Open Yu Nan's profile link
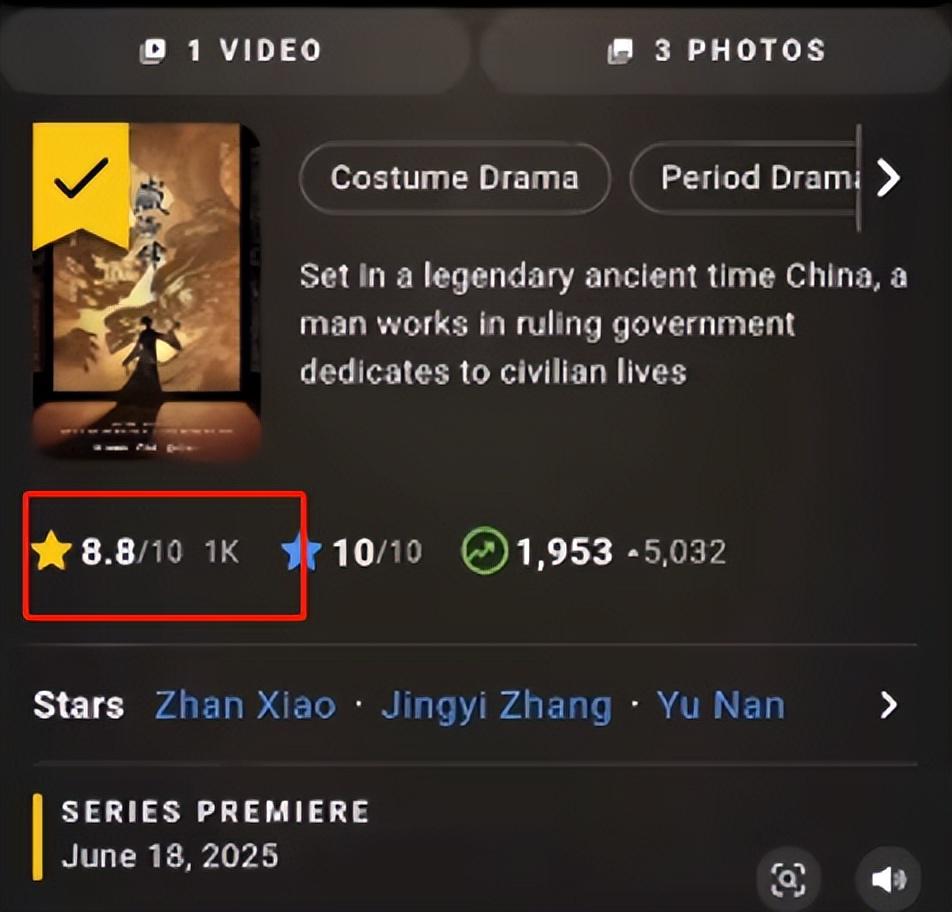952x912 pixels. [x=721, y=705]
